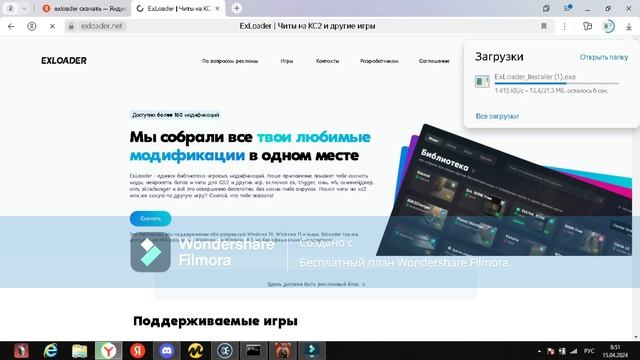Select the ExLoader Читы на КС2 tab
This screenshot has height=360, width=640.
pos(175,8)
